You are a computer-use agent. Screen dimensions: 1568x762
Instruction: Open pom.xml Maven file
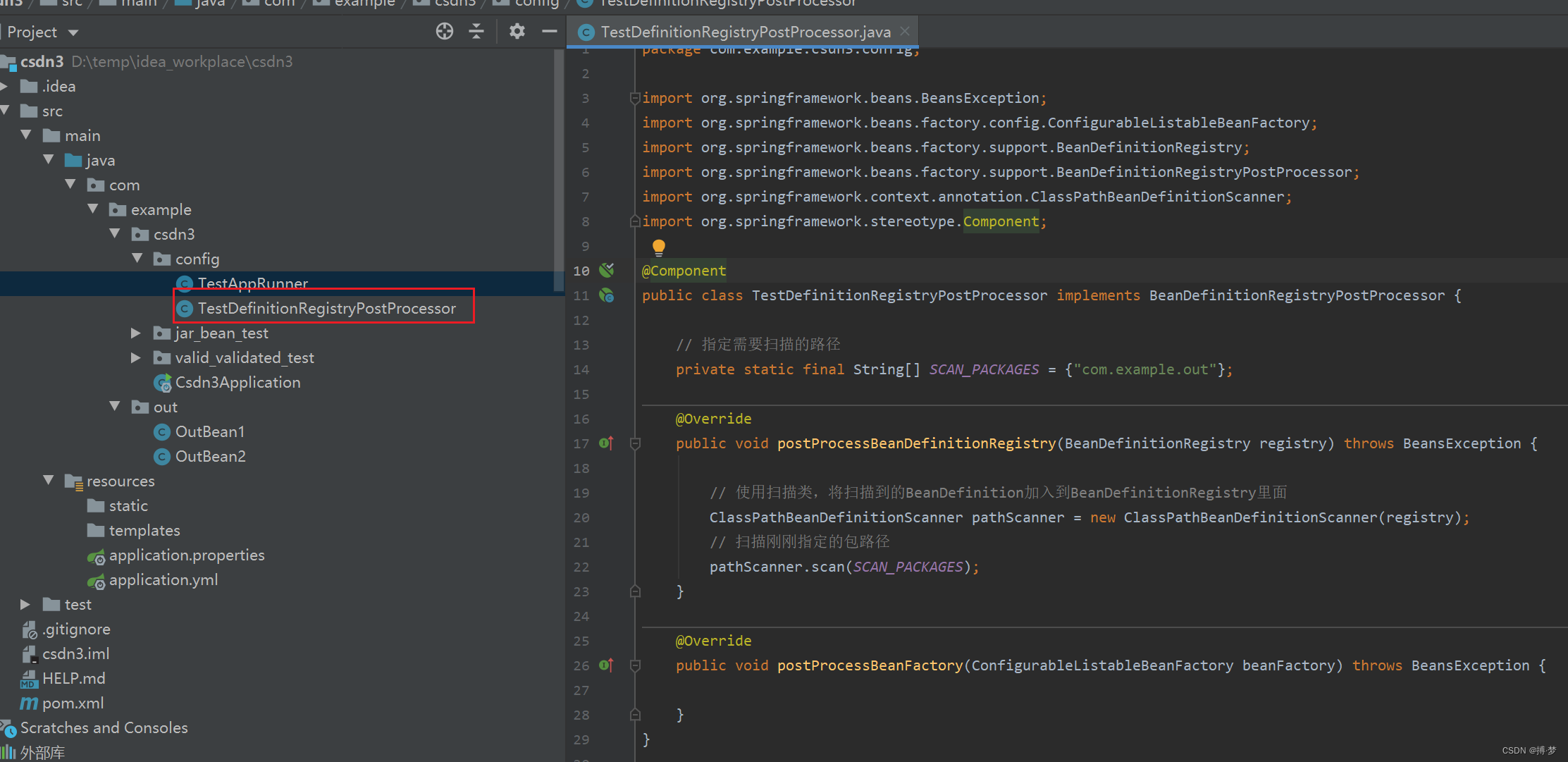point(73,703)
